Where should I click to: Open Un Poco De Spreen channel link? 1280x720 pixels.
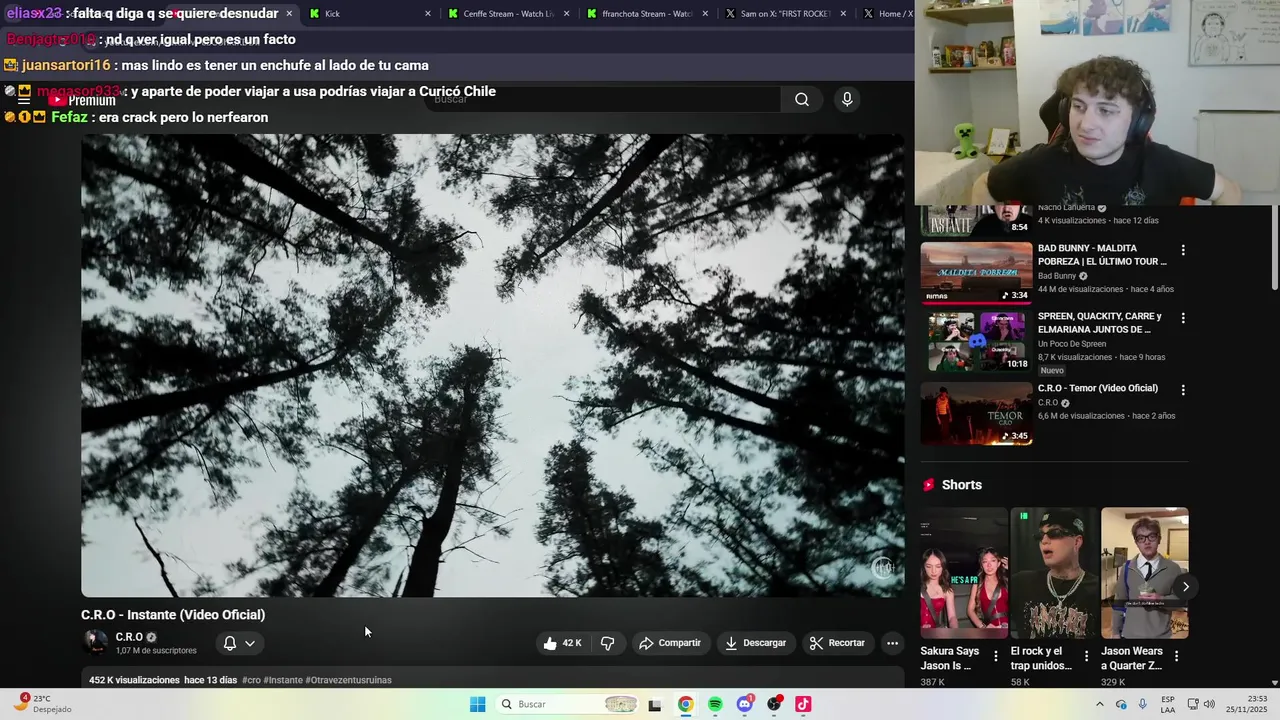click(x=1072, y=344)
